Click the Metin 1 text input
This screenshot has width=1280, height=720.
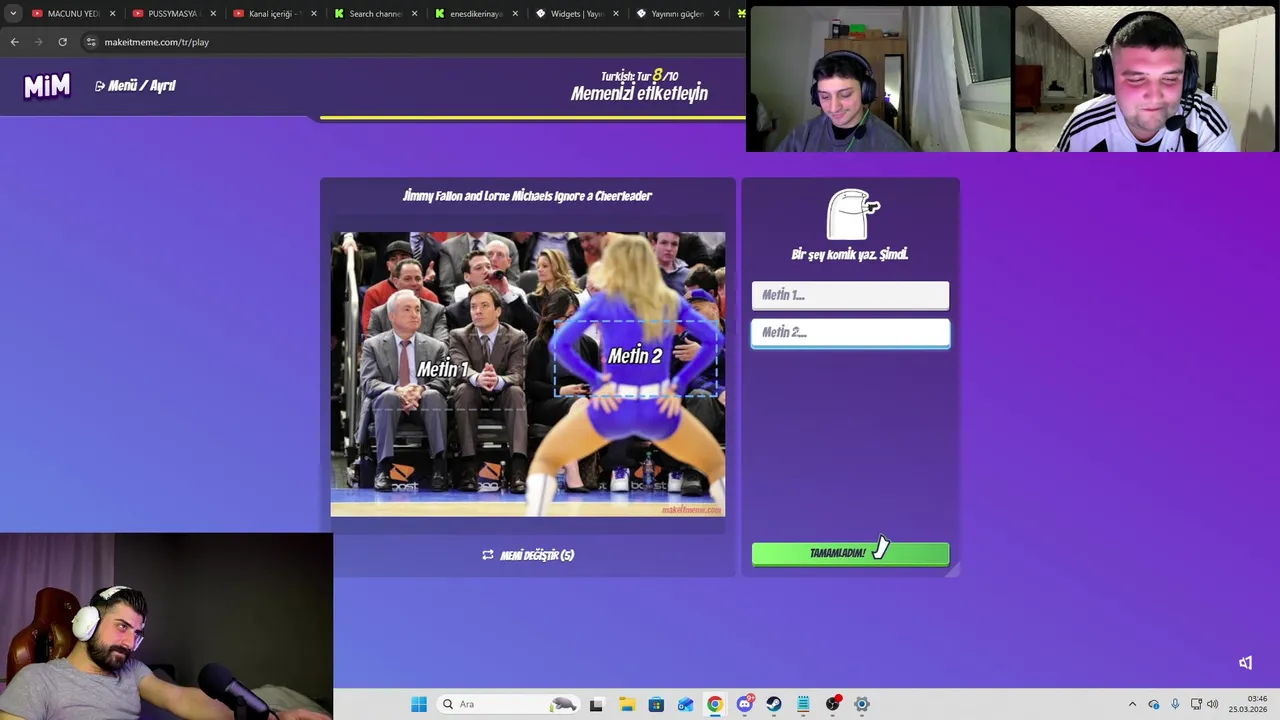(850, 295)
